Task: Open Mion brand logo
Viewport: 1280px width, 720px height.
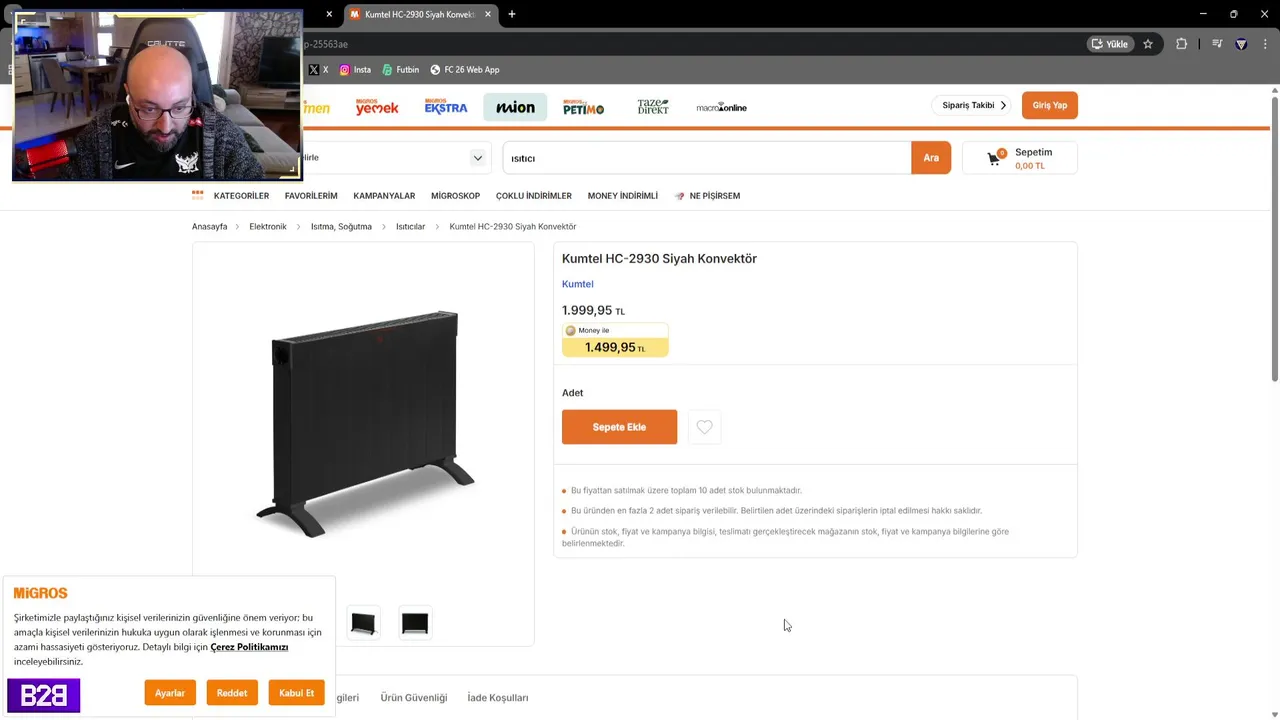Action: point(515,107)
